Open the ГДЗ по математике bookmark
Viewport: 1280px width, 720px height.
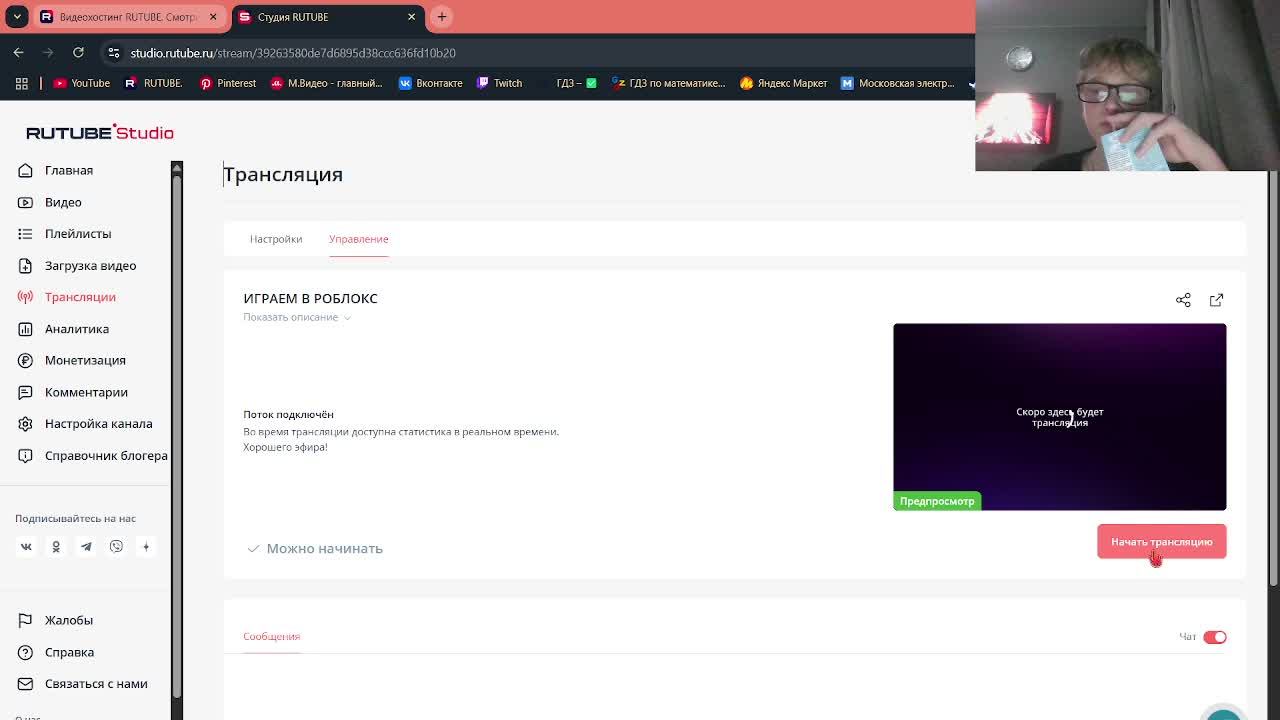tap(668, 83)
